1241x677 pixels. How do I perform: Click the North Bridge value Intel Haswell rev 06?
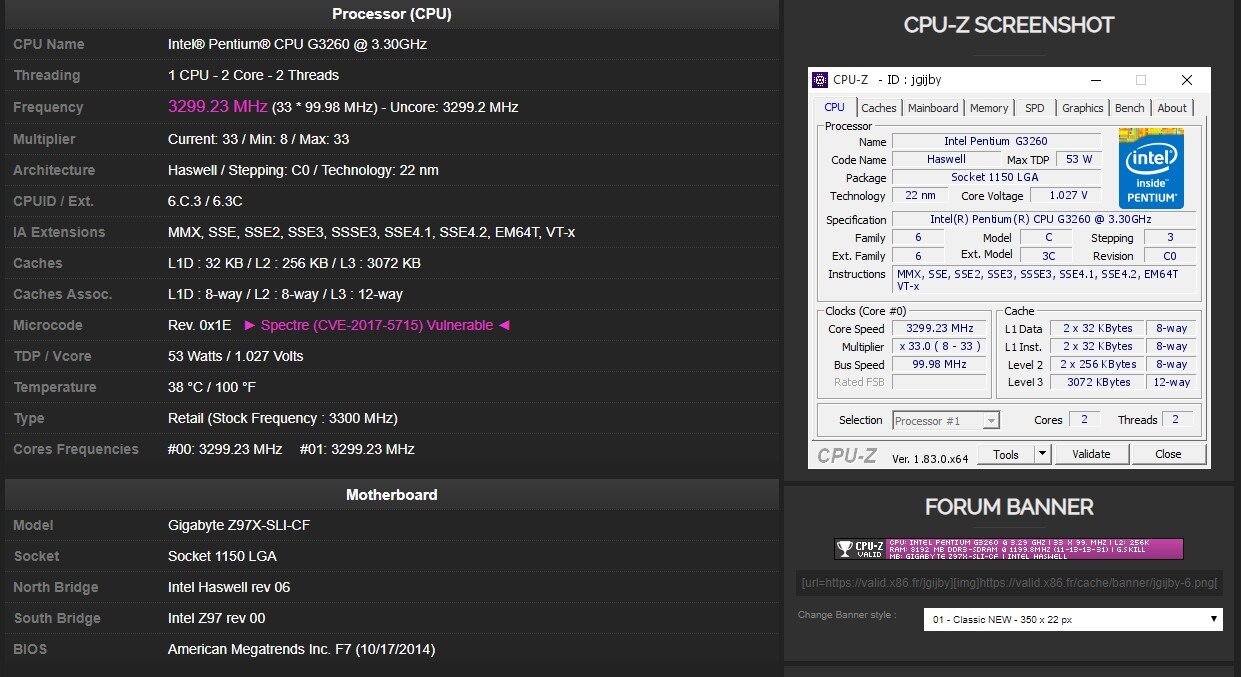pyautogui.click(x=229, y=587)
